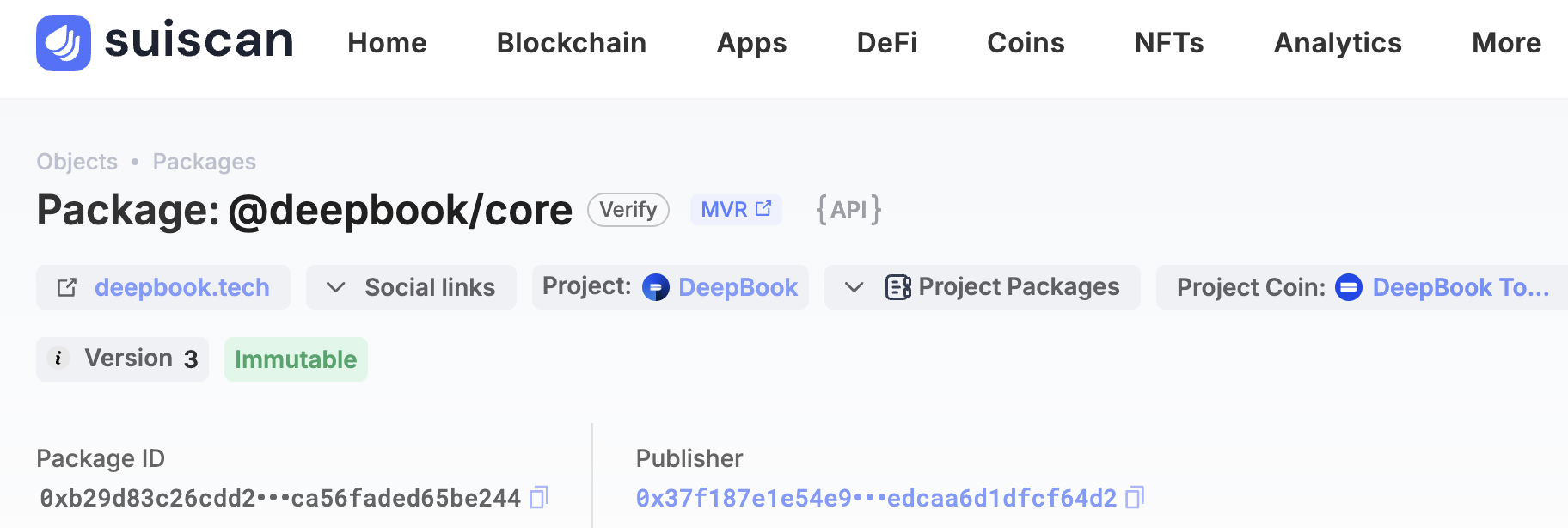This screenshot has height=528, width=1568.
Task: Copy the Publisher address
Action: (1137, 497)
